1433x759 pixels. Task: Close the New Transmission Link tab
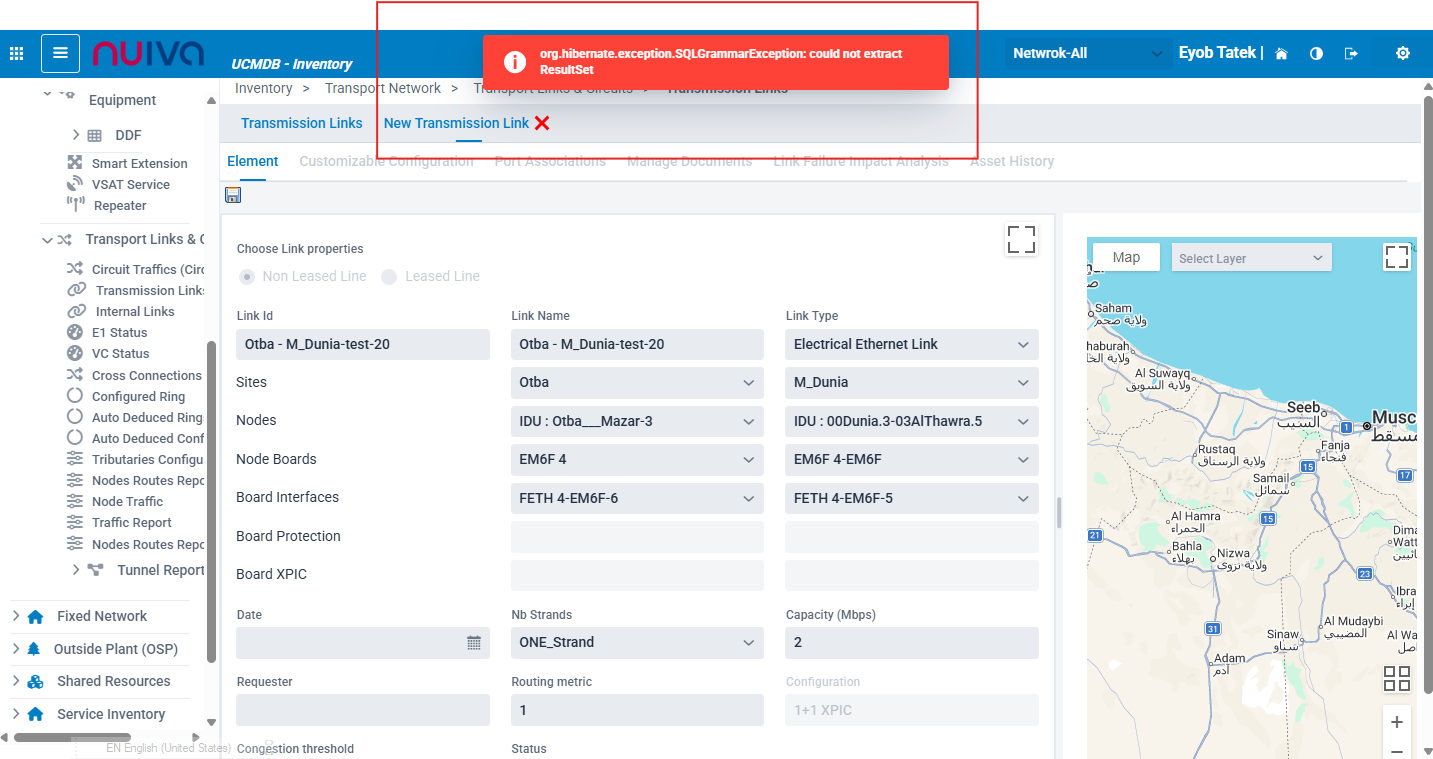[x=542, y=123]
